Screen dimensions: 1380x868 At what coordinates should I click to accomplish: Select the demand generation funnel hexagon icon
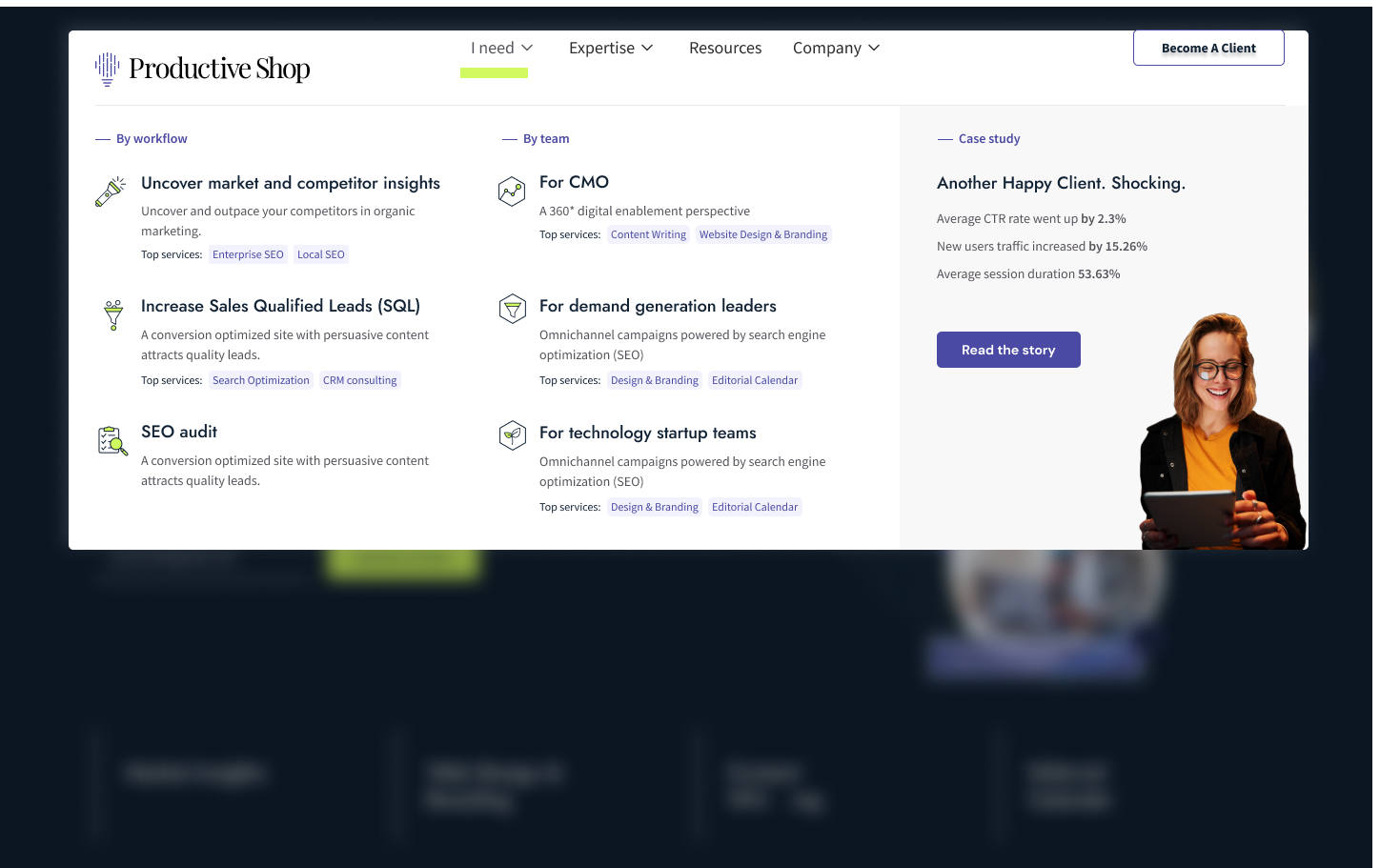point(512,308)
